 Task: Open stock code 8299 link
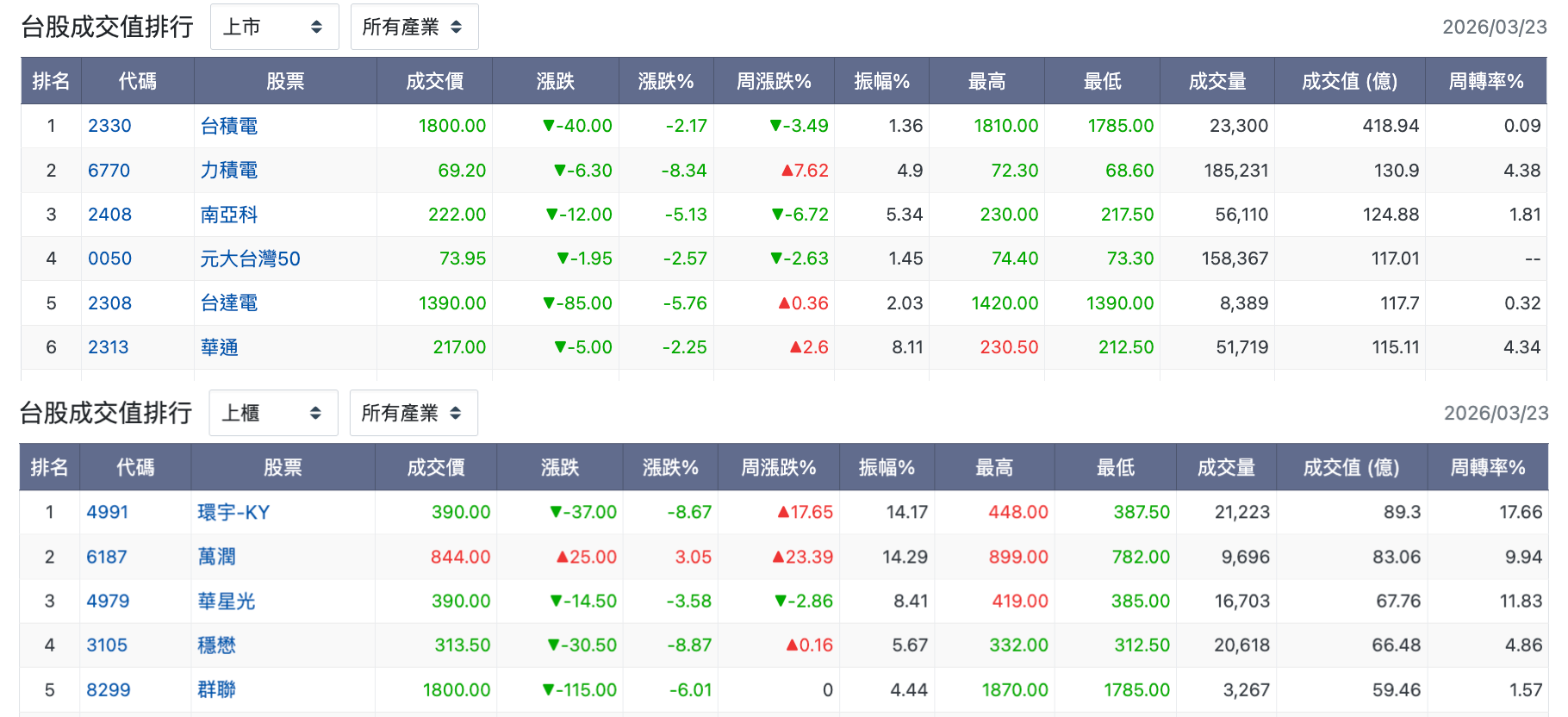click(109, 689)
